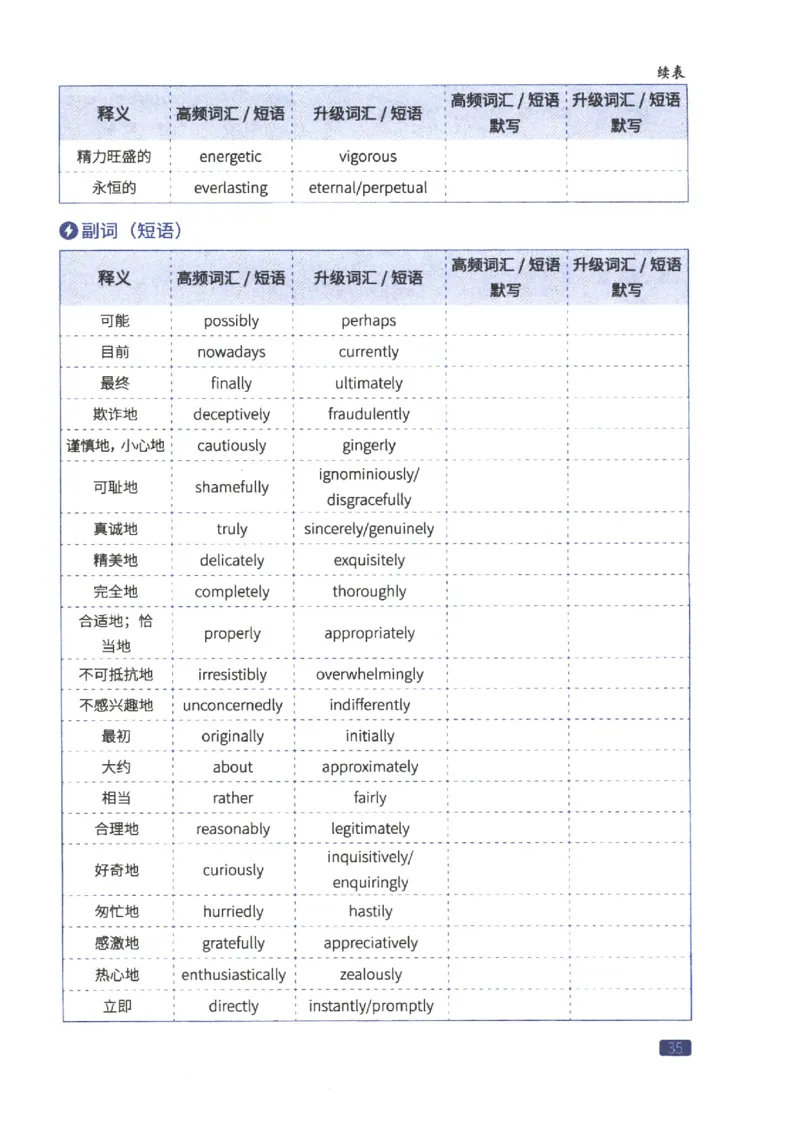
Task: Select "overwhelmingly" beside 不可抵抗地
Action: click(369, 674)
